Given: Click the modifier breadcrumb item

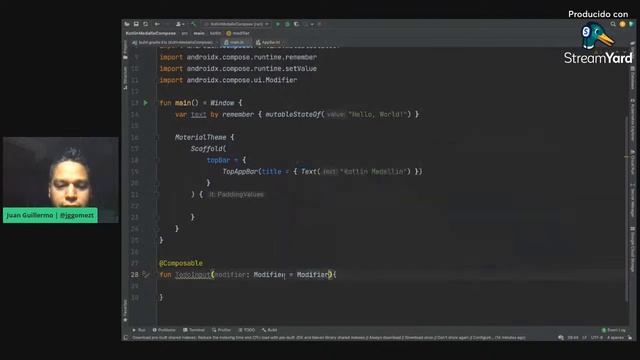Looking at the screenshot, I should (238, 33).
